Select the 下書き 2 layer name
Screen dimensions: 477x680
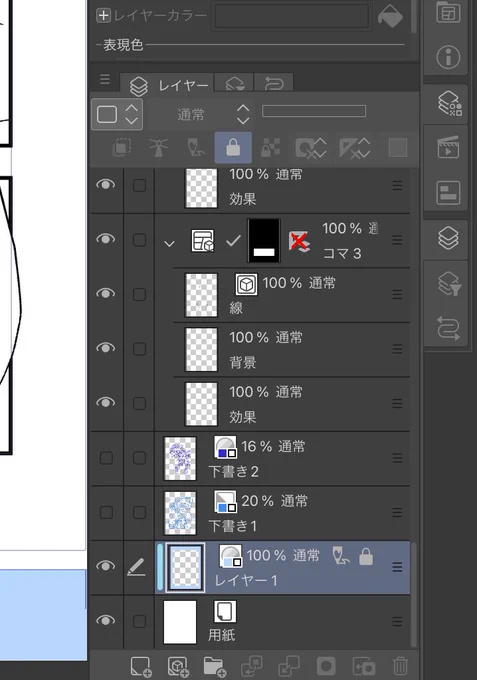(x=233, y=471)
